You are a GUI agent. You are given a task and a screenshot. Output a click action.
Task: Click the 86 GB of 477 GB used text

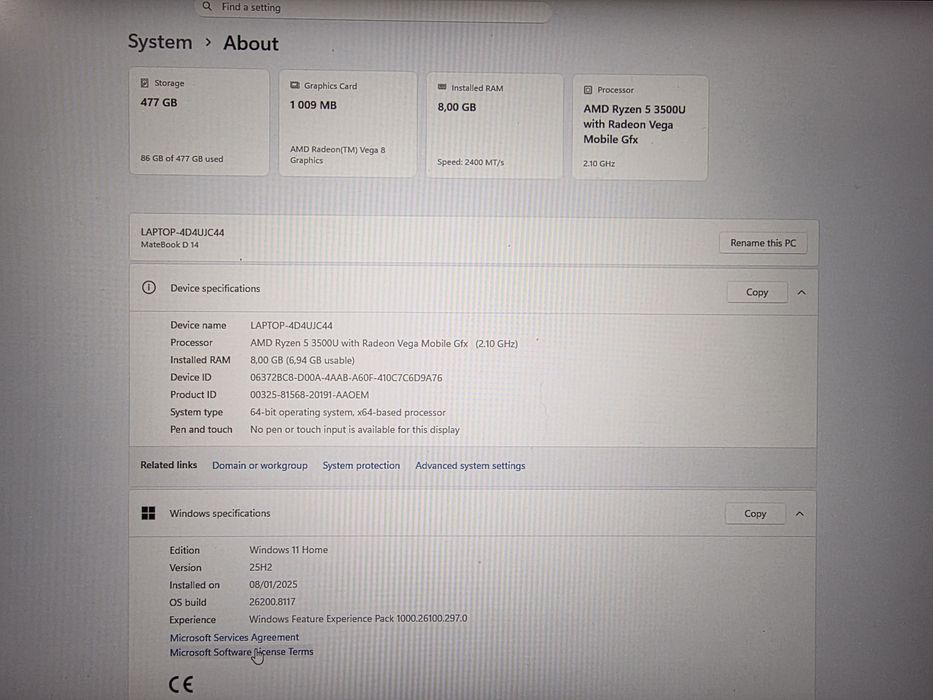pos(182,158)
